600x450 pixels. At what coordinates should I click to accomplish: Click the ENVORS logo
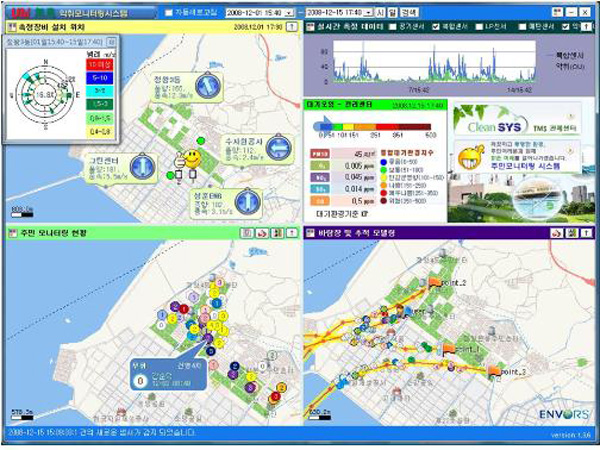[564, 414]
